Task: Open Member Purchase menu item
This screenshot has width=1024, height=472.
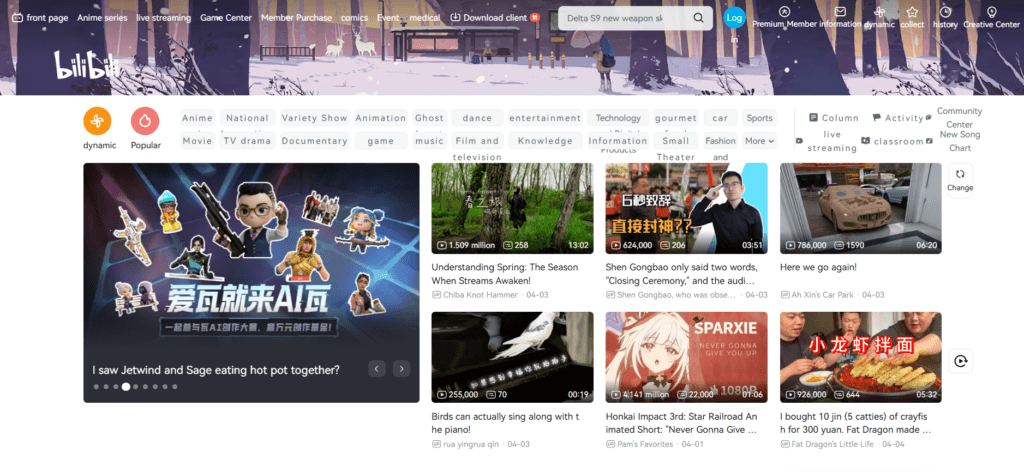Action: [x=296, y=18]
